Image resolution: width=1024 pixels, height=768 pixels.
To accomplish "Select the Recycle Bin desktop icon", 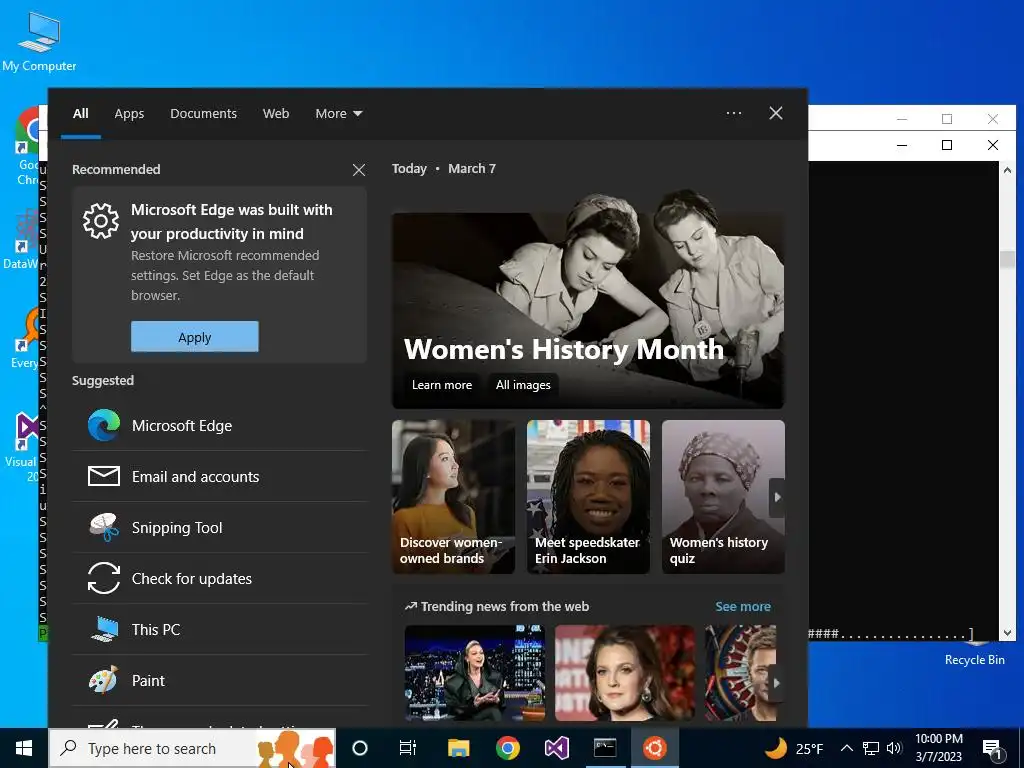I will (x=974, y=656).
